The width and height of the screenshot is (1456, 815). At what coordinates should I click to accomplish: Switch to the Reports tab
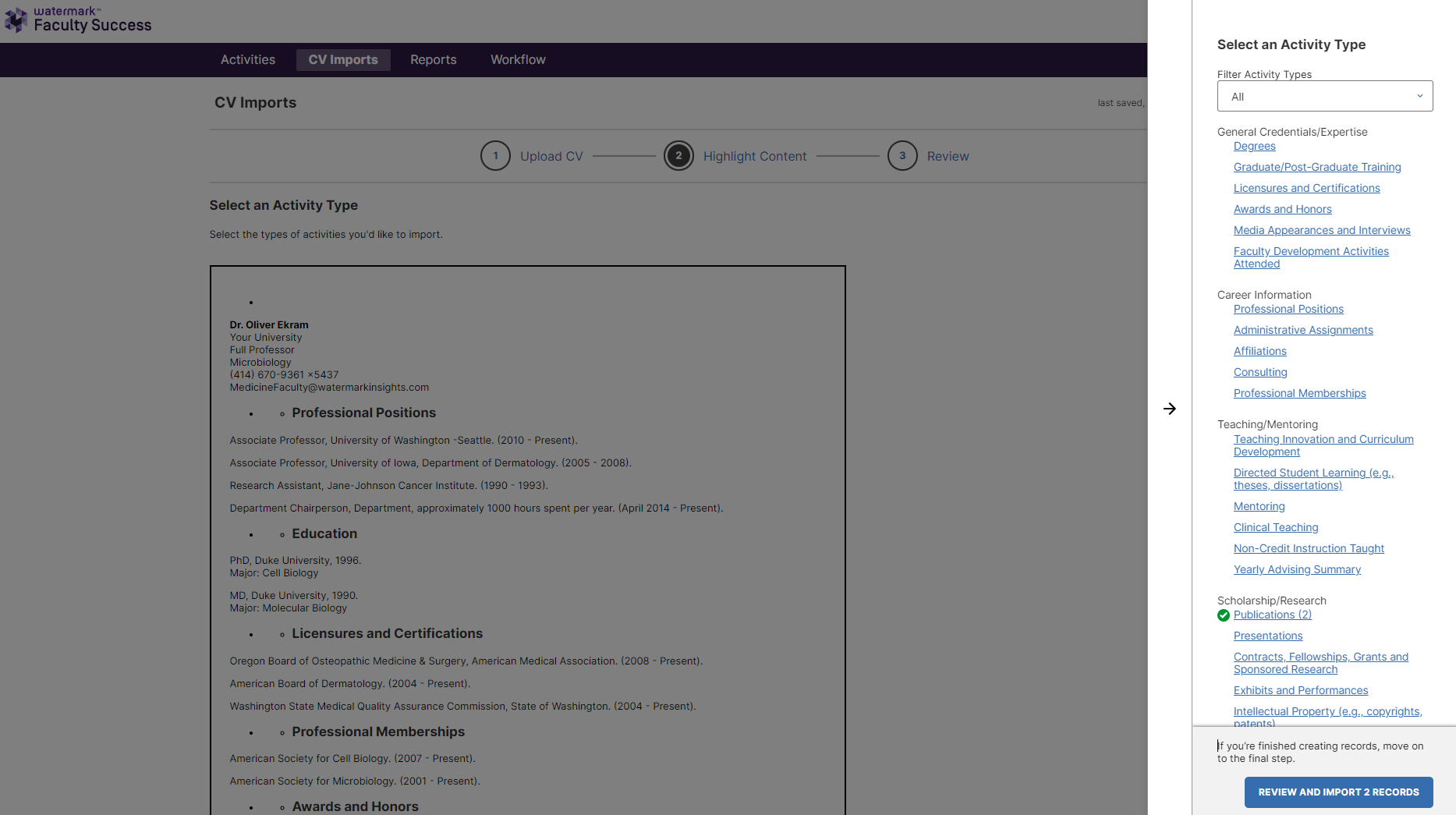click(433, 59)
